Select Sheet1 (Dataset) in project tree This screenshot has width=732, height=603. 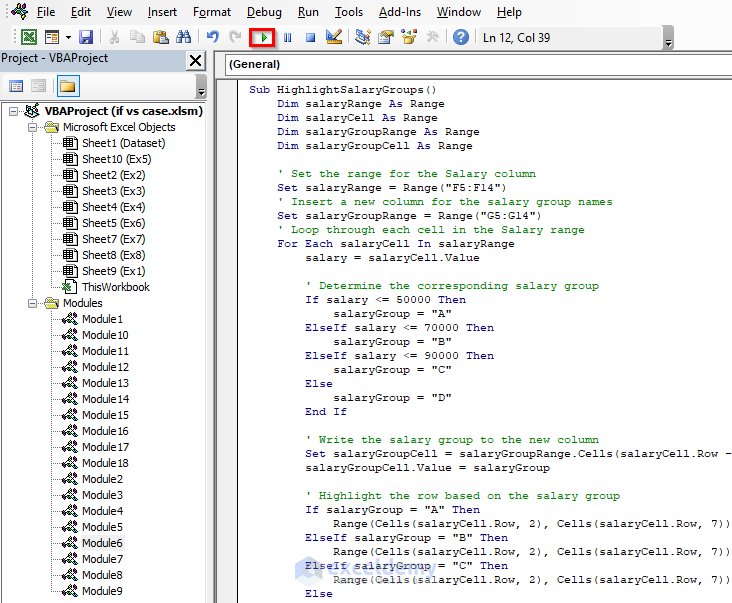tap(123, 143)
